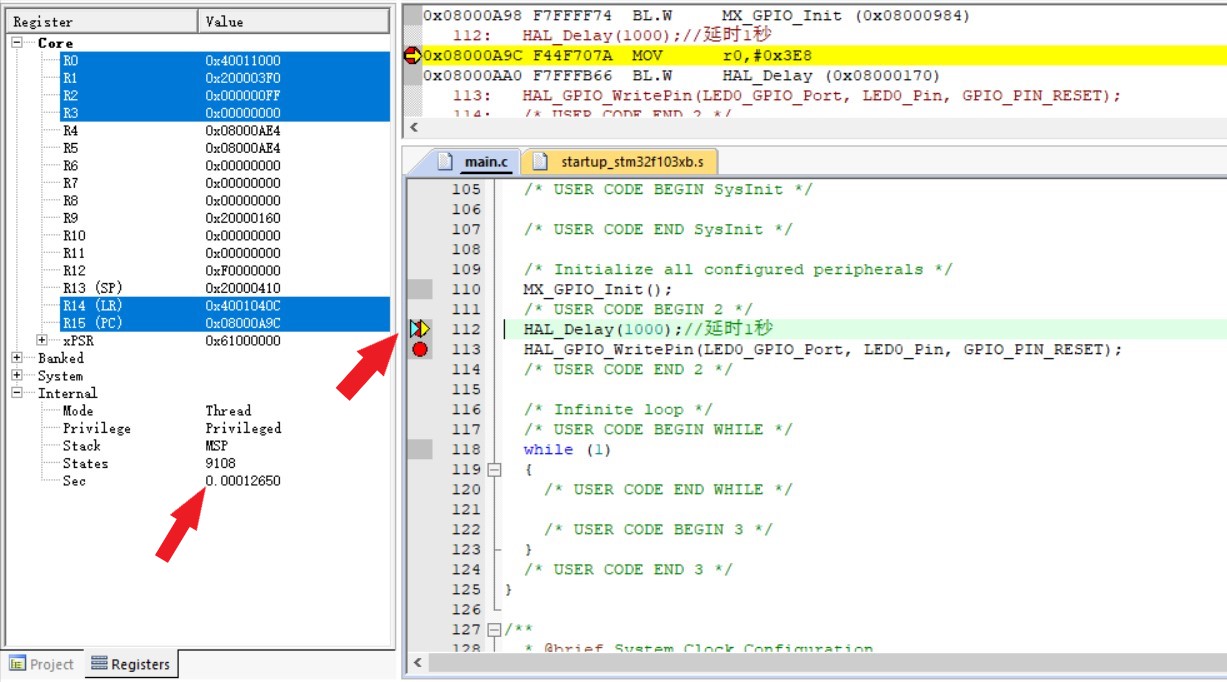Open the startup_stm32f103xb.s tab
The height and width of the screenshot is (682, 1227).
coord(619,161)
